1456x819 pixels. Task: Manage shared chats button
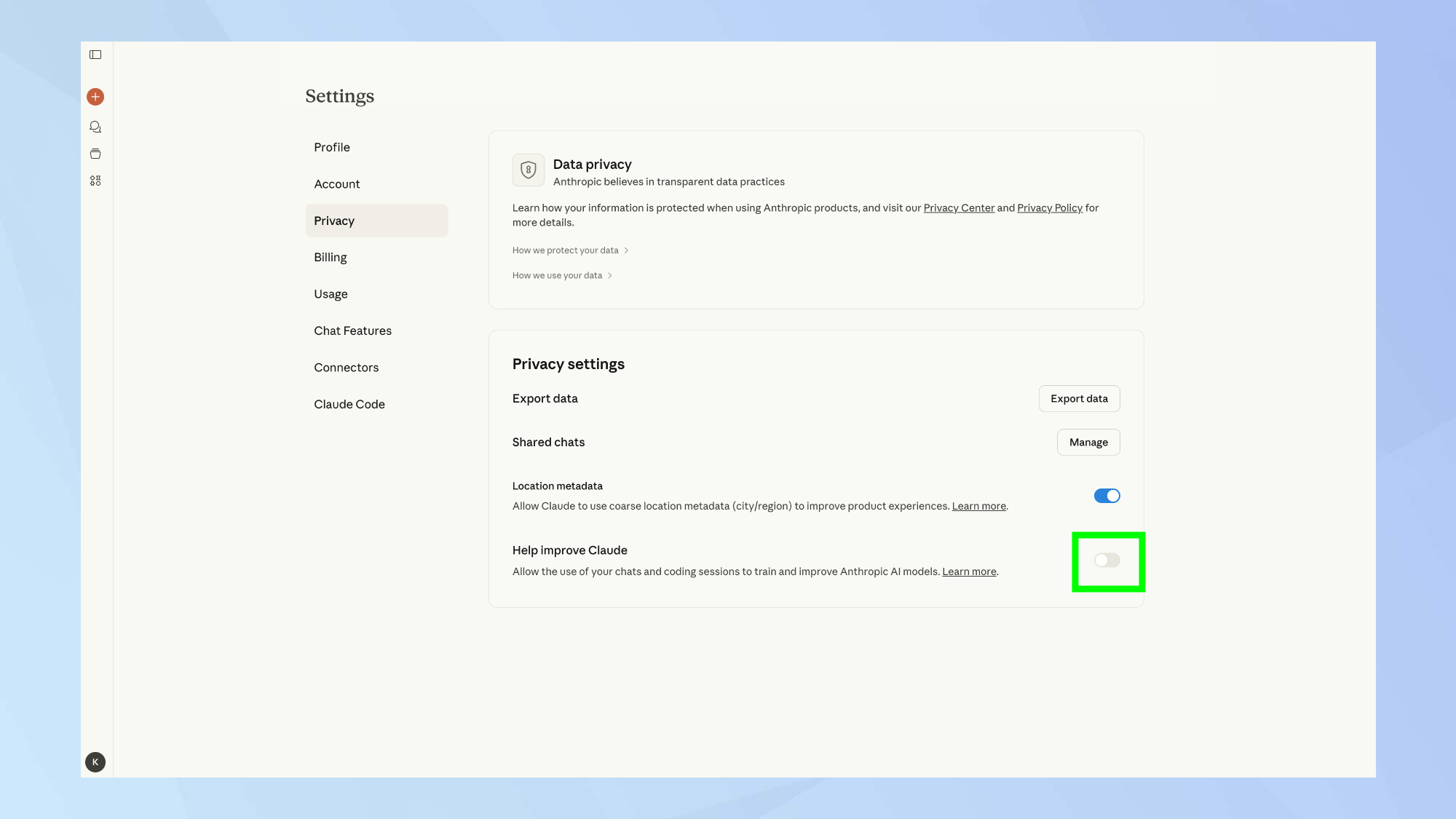(1088, 443)
